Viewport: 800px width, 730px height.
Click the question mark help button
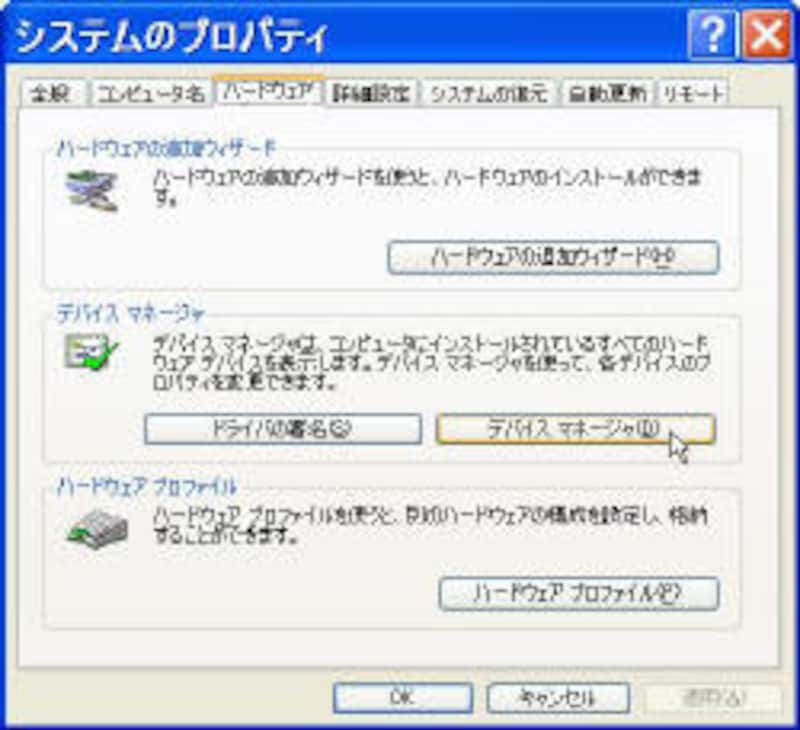click(712, 35)
